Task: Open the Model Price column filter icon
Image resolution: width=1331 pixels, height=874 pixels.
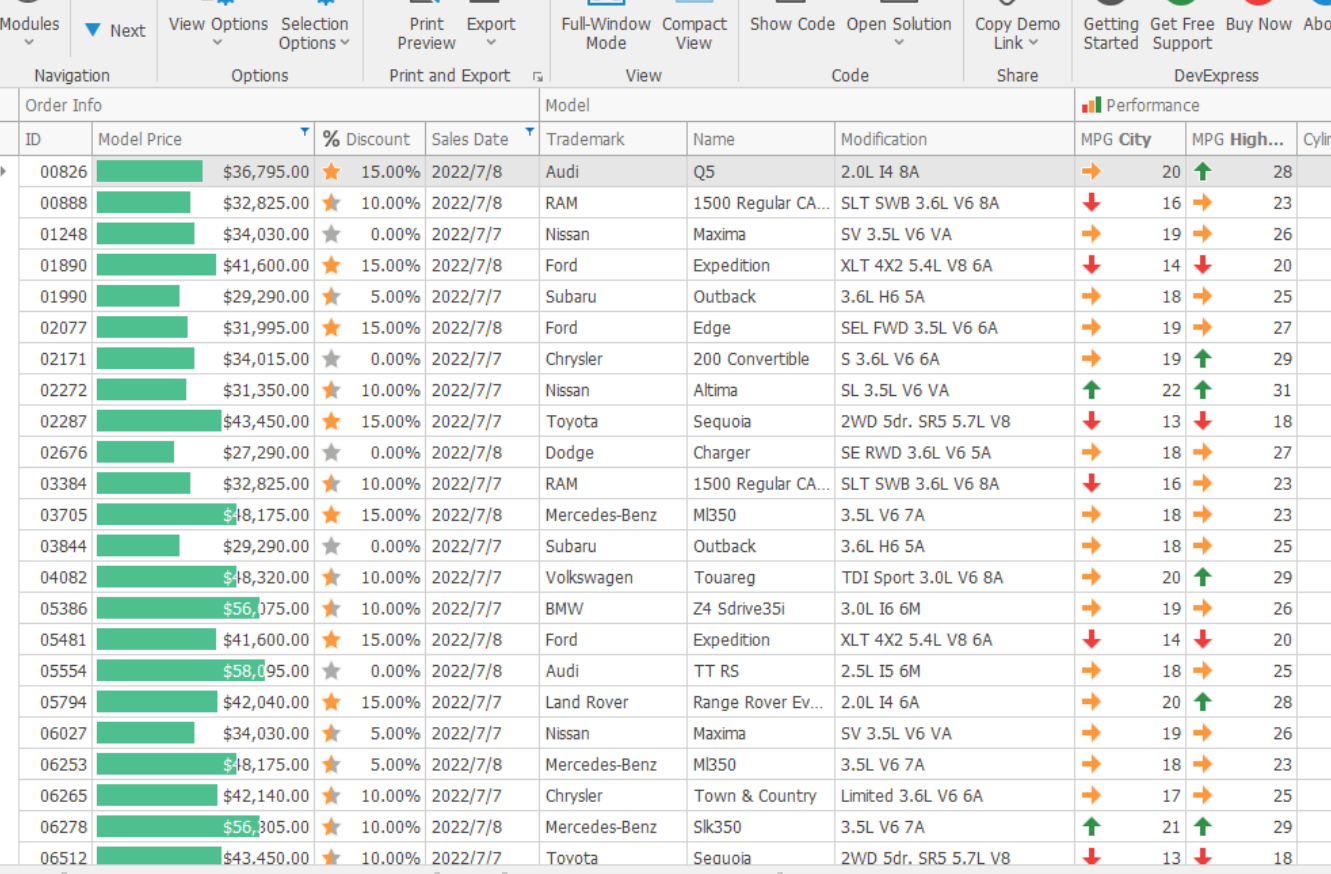Action: [x=305, y=132]
